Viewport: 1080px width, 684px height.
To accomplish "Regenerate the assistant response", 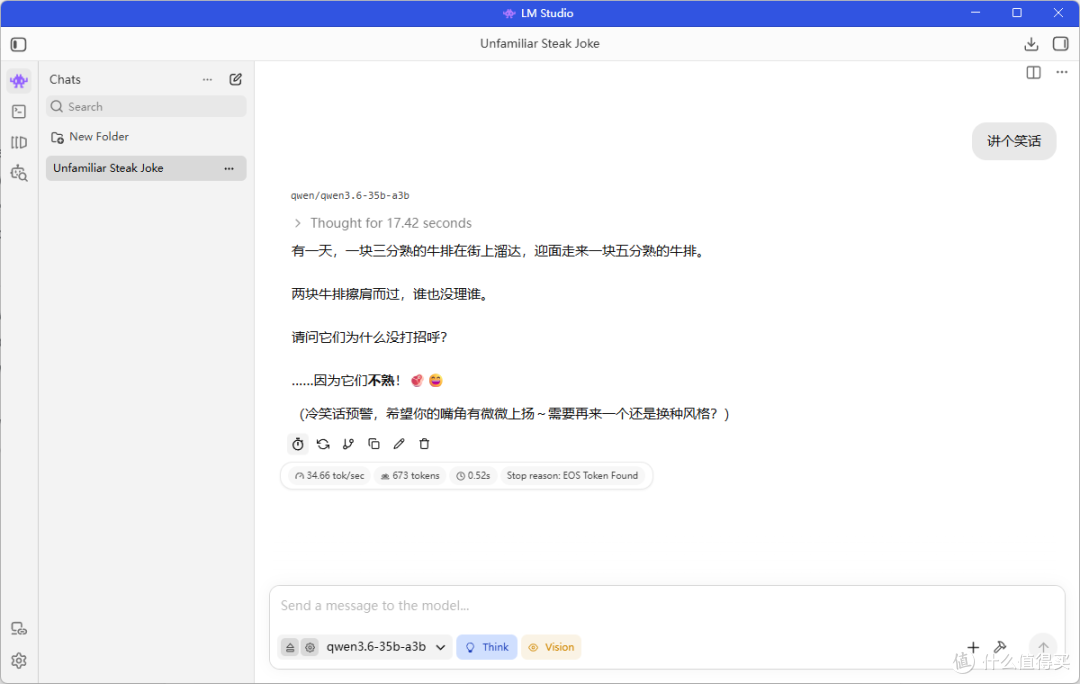I will click(323, 444).
